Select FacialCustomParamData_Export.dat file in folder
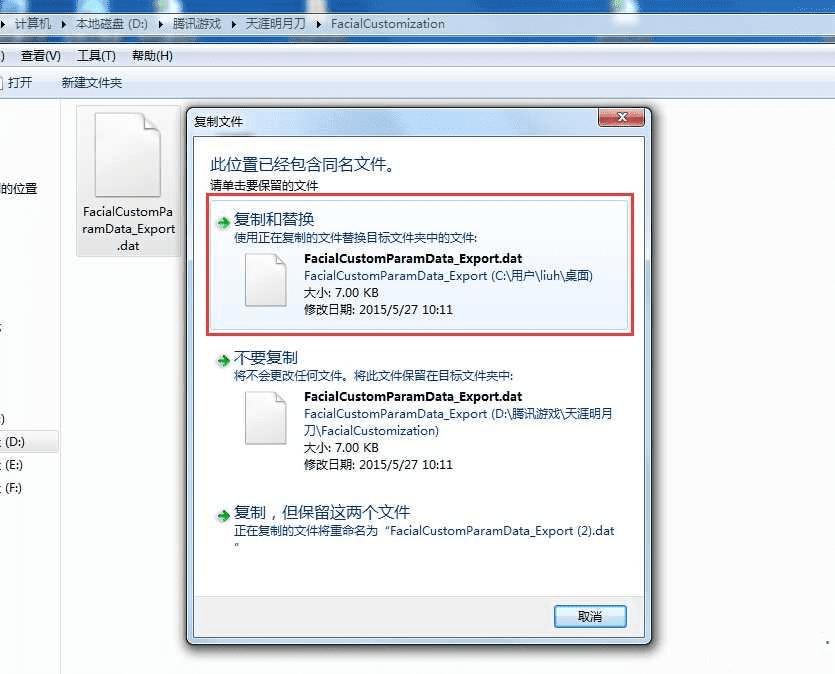Viewport: 835px width, 674px height. click(x=128, y=181)
